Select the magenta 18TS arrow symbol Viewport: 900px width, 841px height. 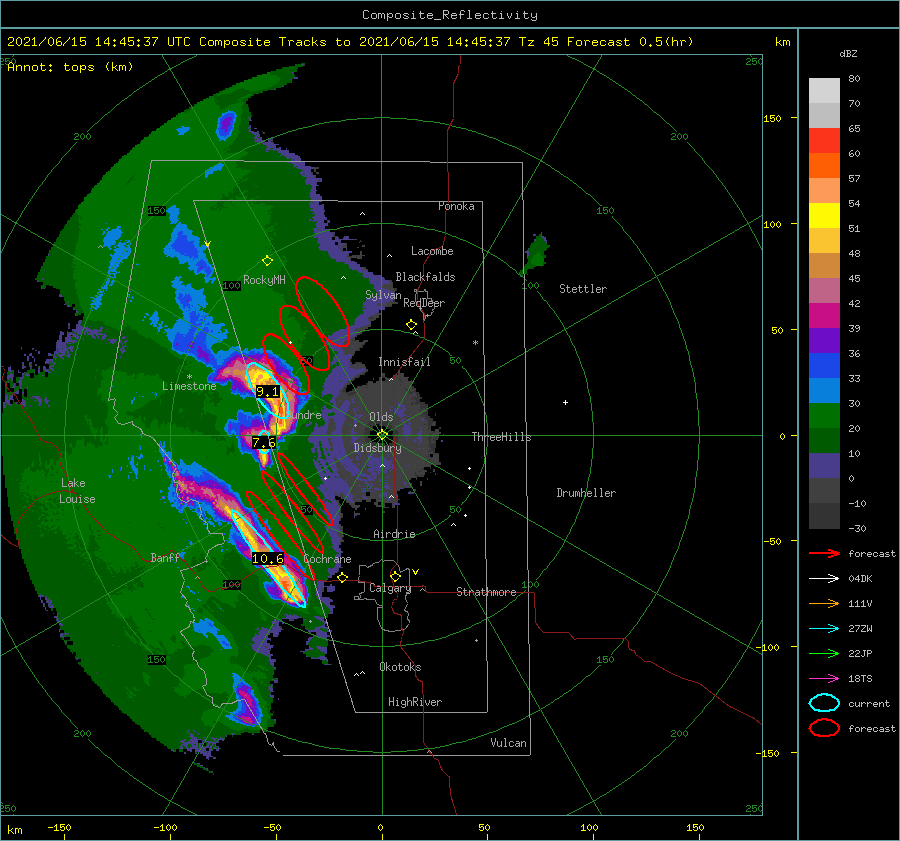tap(824, 679)
